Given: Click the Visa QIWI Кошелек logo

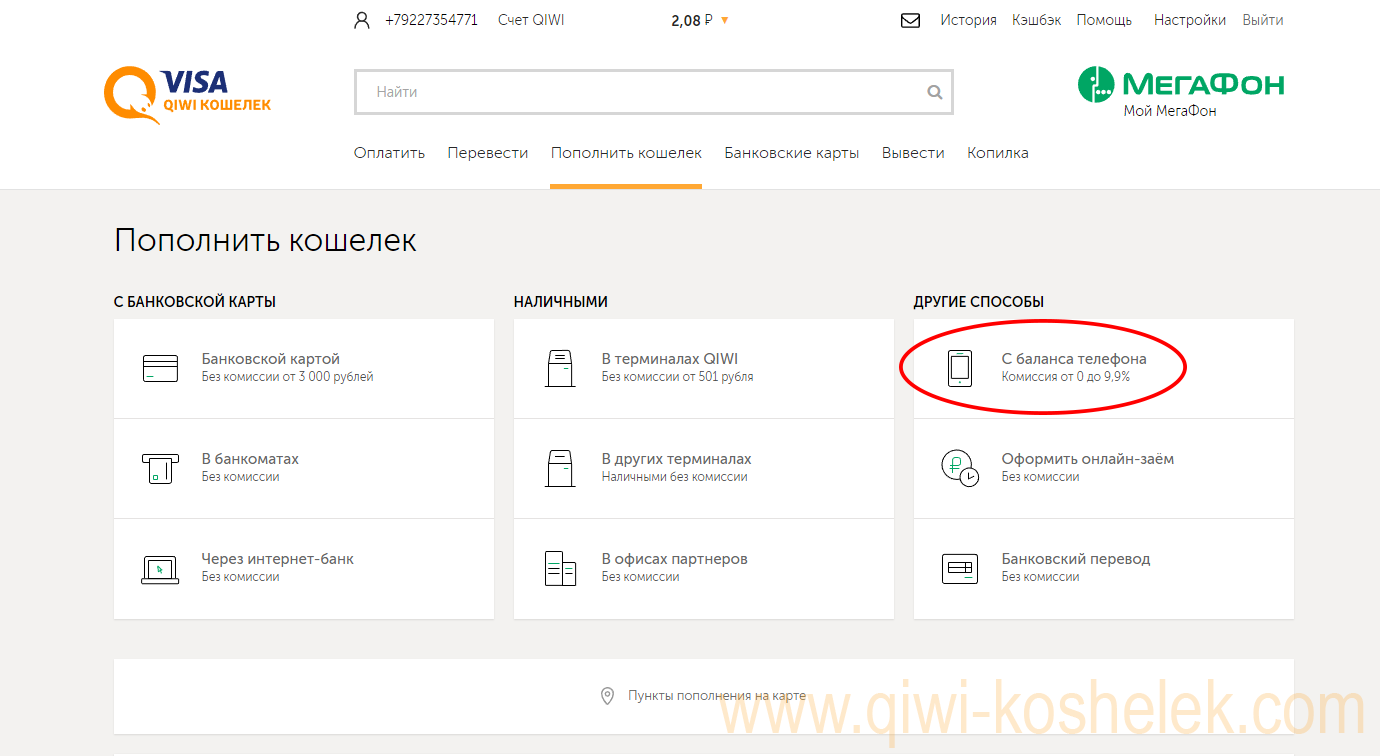Looking at the screenshot, I should click(187, 95).
